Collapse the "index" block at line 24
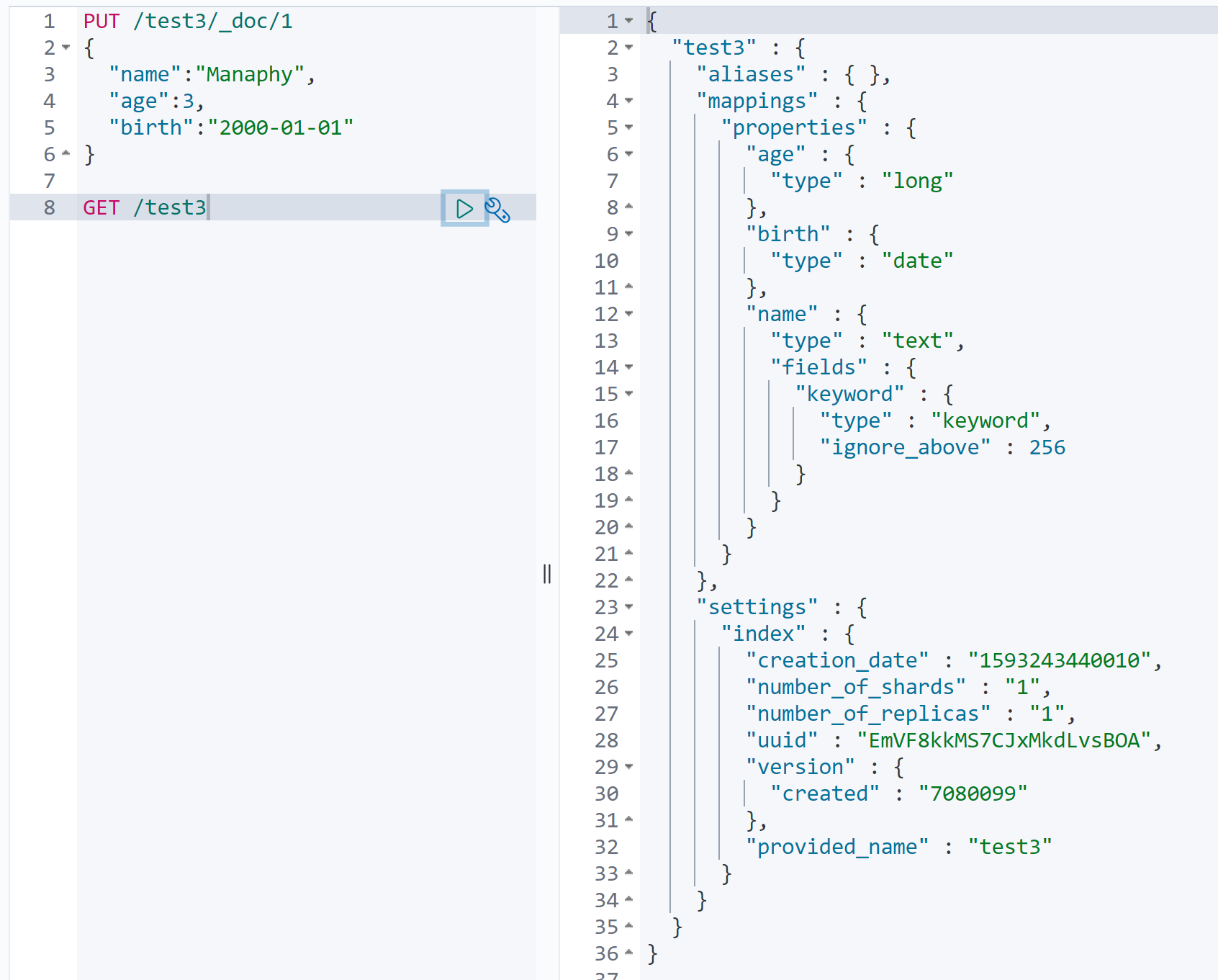 [629, 634]
